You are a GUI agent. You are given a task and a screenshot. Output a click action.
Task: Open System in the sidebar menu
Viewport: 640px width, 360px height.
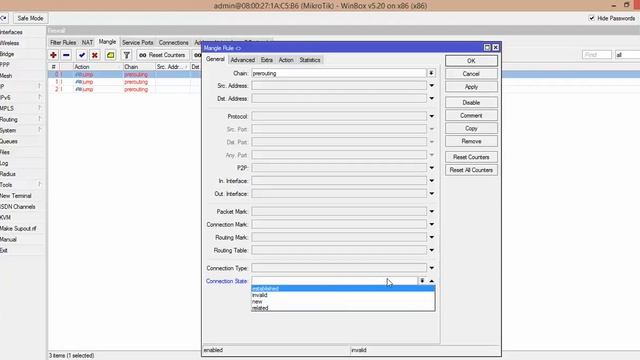8,130
